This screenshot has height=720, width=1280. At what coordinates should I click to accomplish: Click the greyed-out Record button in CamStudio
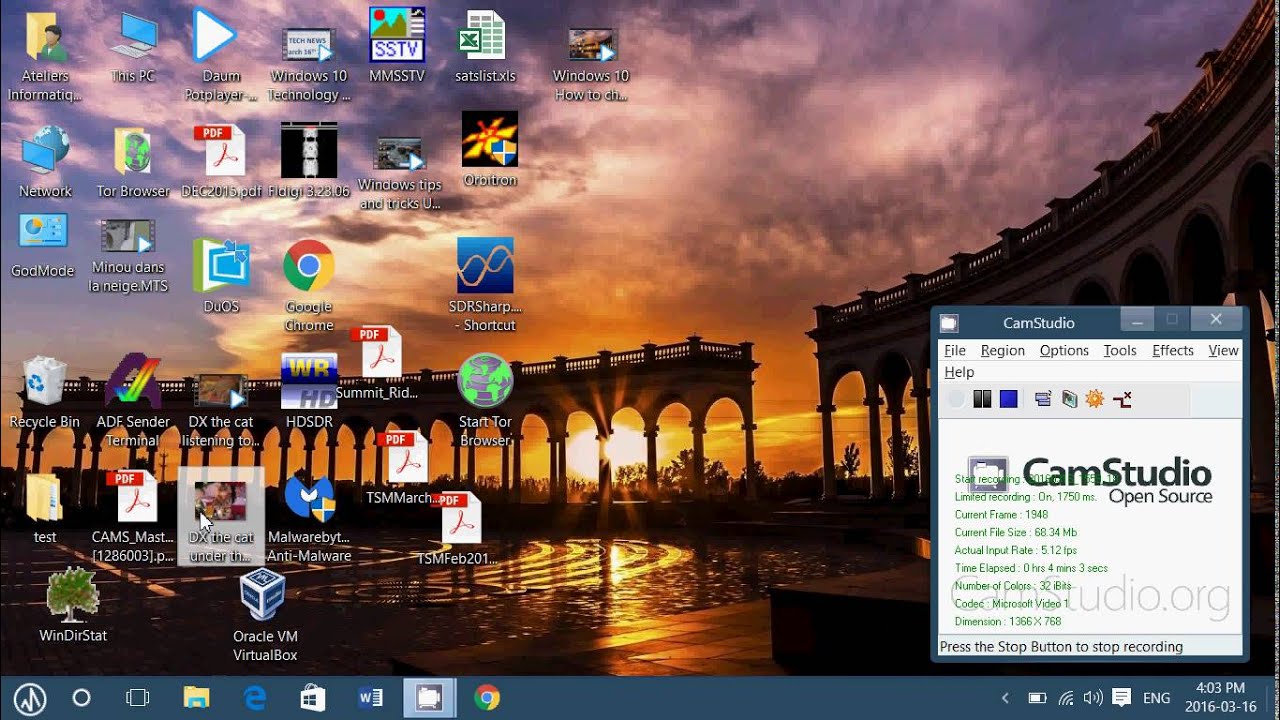957,399
